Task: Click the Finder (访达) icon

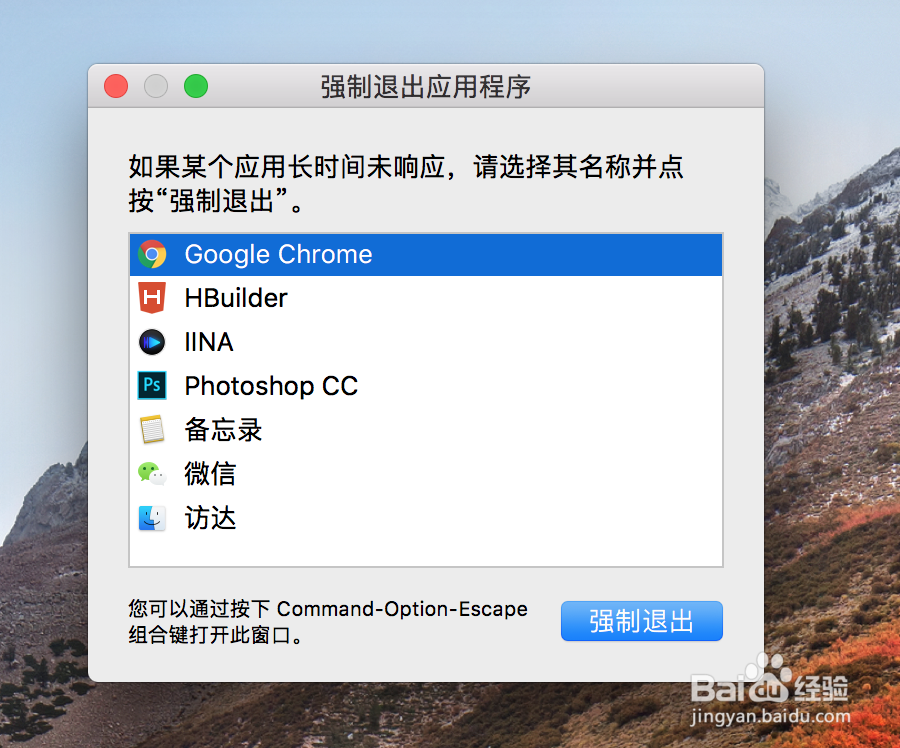Action: [152, 518]
